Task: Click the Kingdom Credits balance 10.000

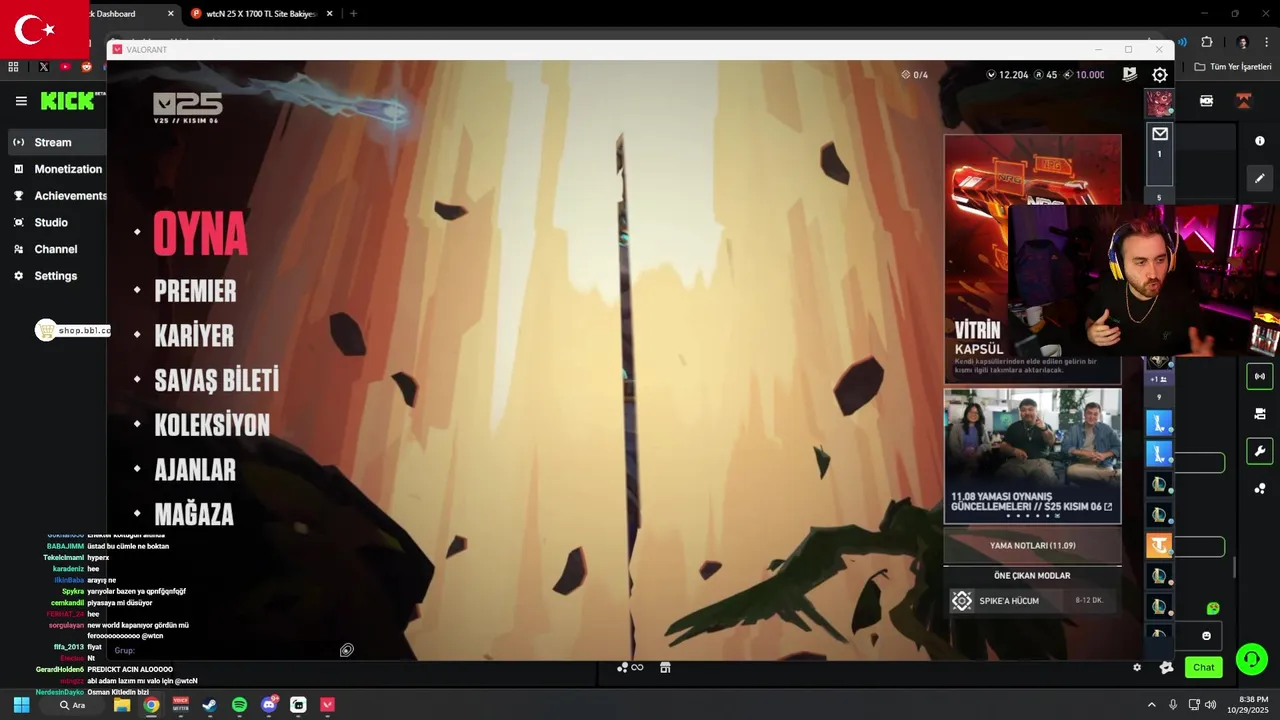Action: [1084, 75]
